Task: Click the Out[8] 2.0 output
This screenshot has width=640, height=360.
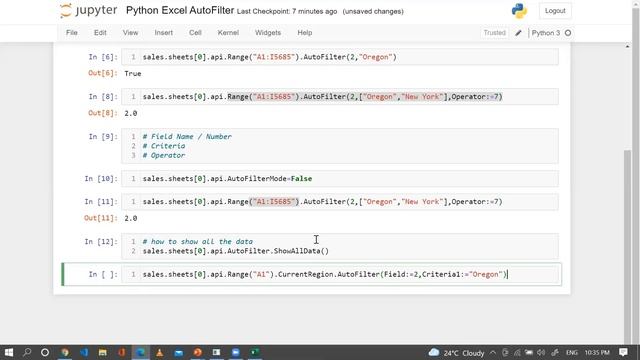Action: (131, 113)
